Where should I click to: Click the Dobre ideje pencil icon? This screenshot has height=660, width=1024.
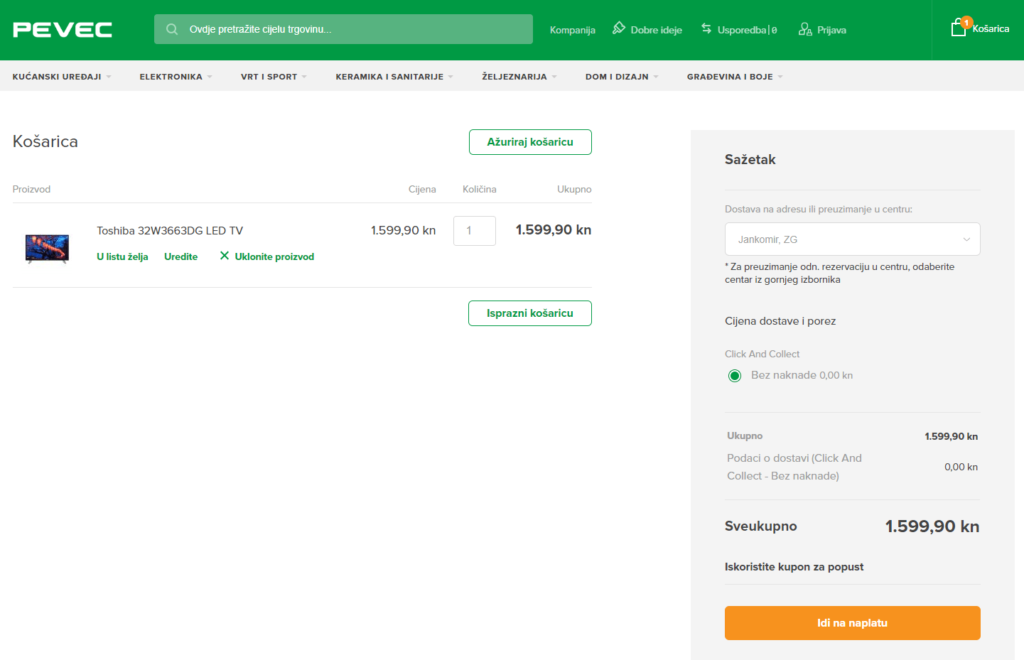pyautogui.click(x=618, y=29)
